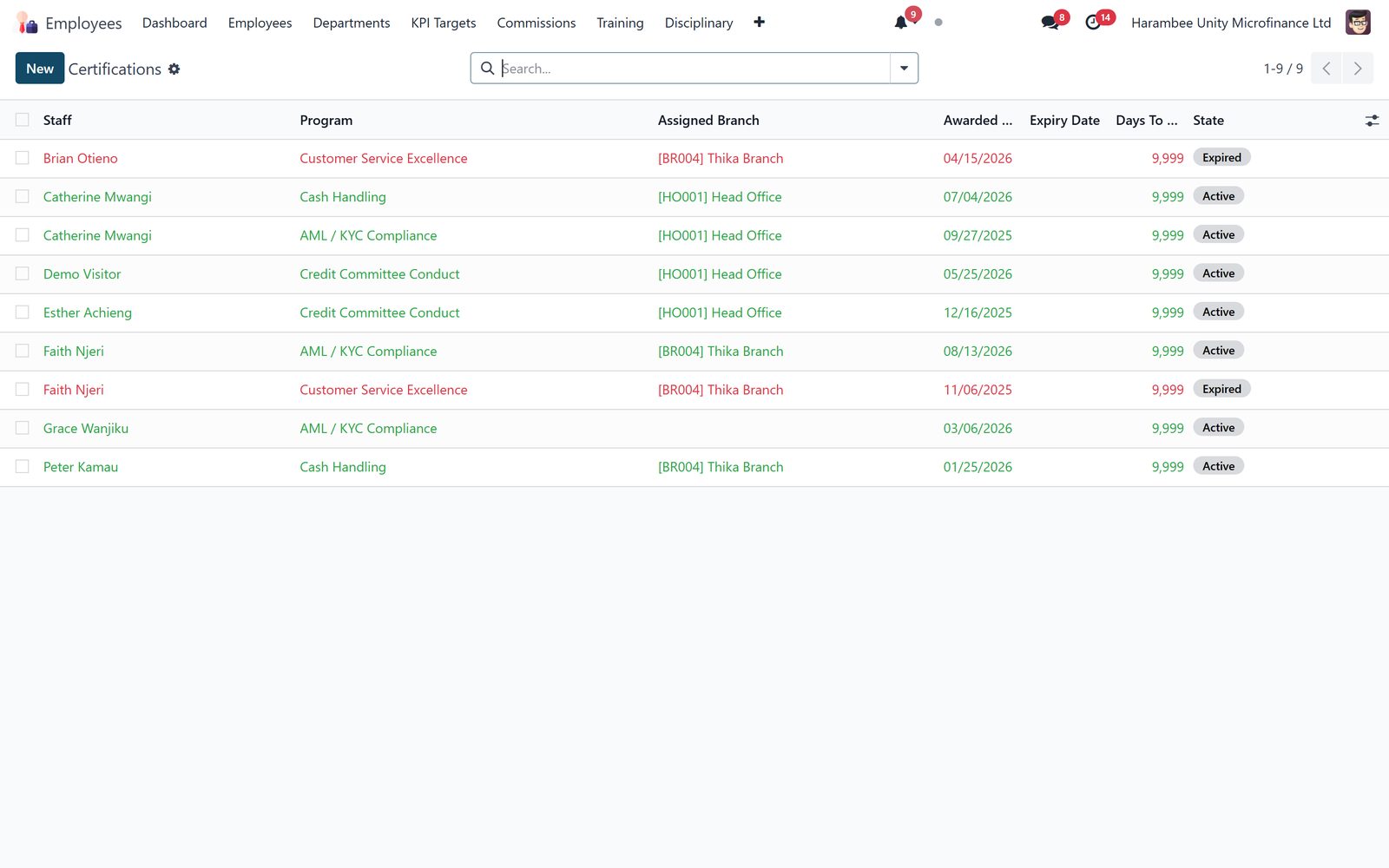Open notifications bell icon
The width and height of the screenshot is (1389, 868).
901,23
